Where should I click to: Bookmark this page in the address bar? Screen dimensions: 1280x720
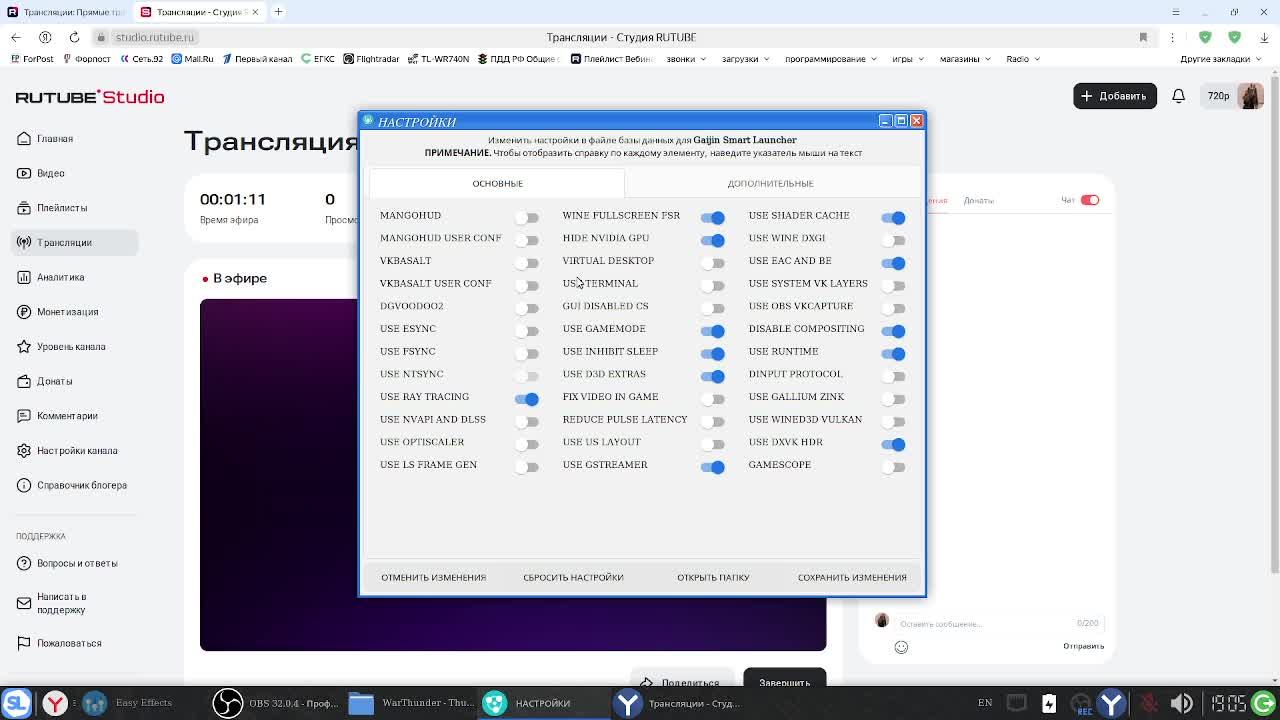click(x=1143, y=37)
